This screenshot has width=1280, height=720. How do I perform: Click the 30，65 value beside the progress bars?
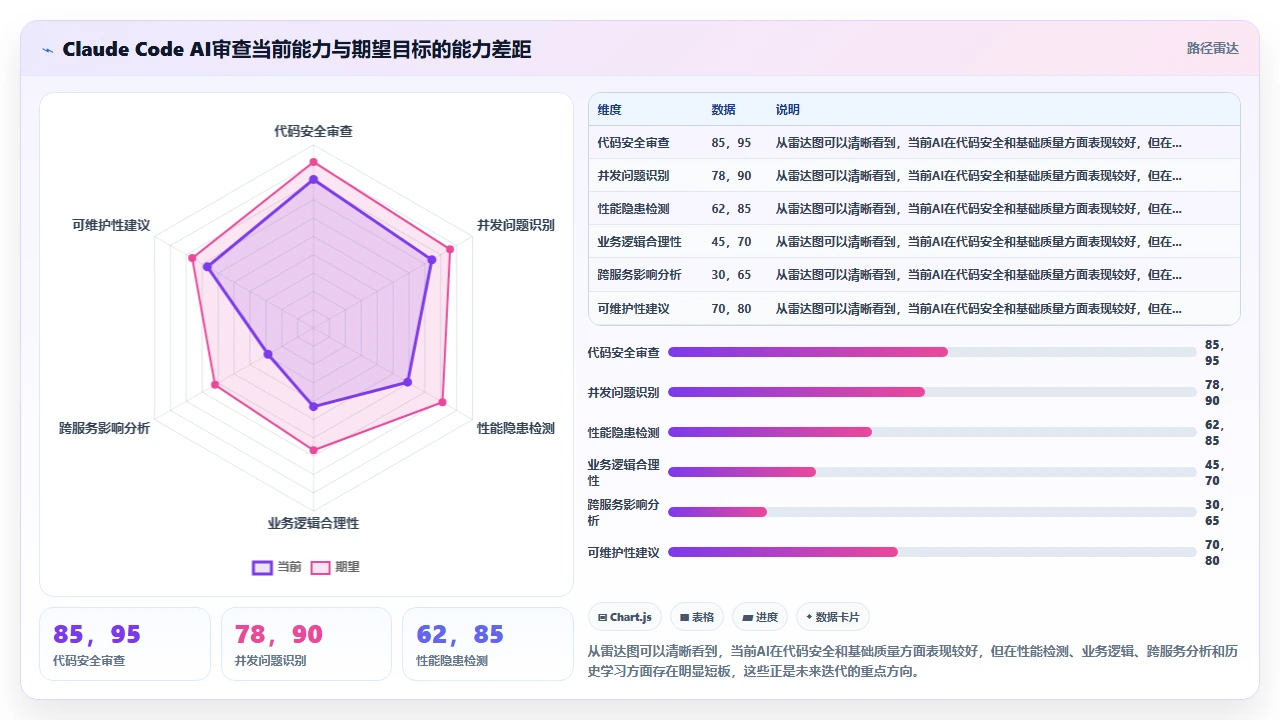(x=1214, y=513)
